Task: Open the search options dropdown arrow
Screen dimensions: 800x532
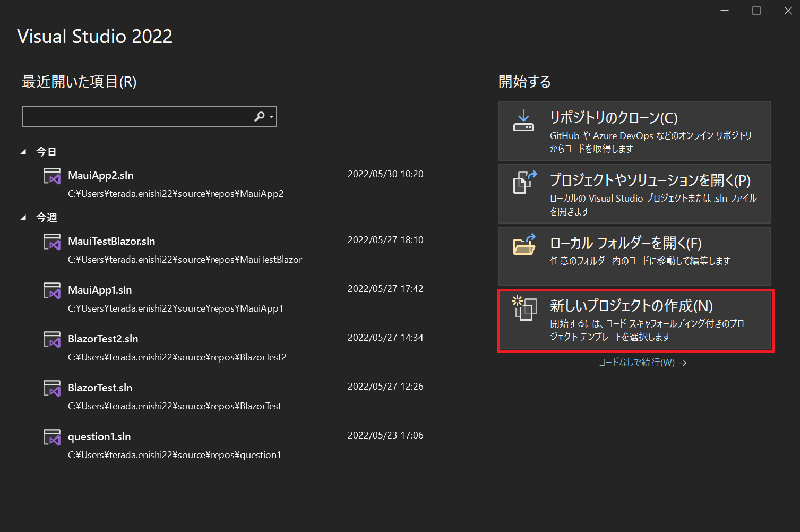Action: [271, 117]
